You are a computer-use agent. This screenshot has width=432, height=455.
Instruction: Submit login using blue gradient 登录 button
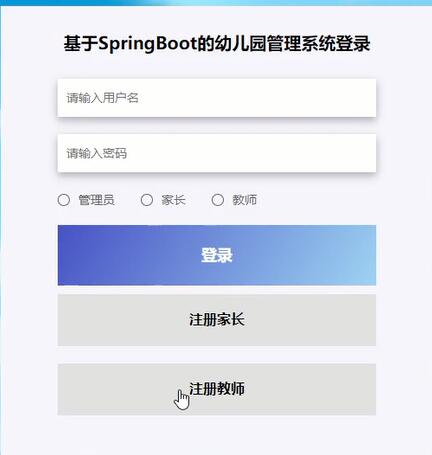[x=217, y=255]
